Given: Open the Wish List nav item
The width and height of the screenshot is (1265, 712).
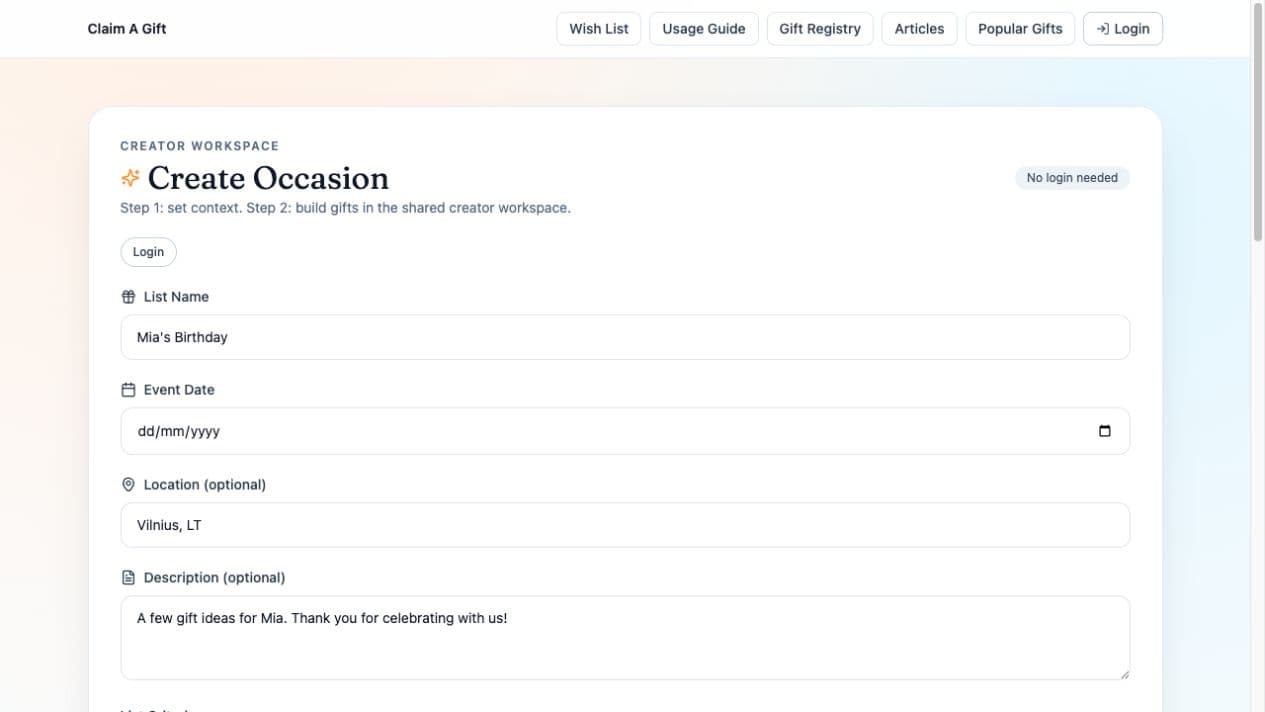Looking at the screenshot, I should click(x=599, y=29).
